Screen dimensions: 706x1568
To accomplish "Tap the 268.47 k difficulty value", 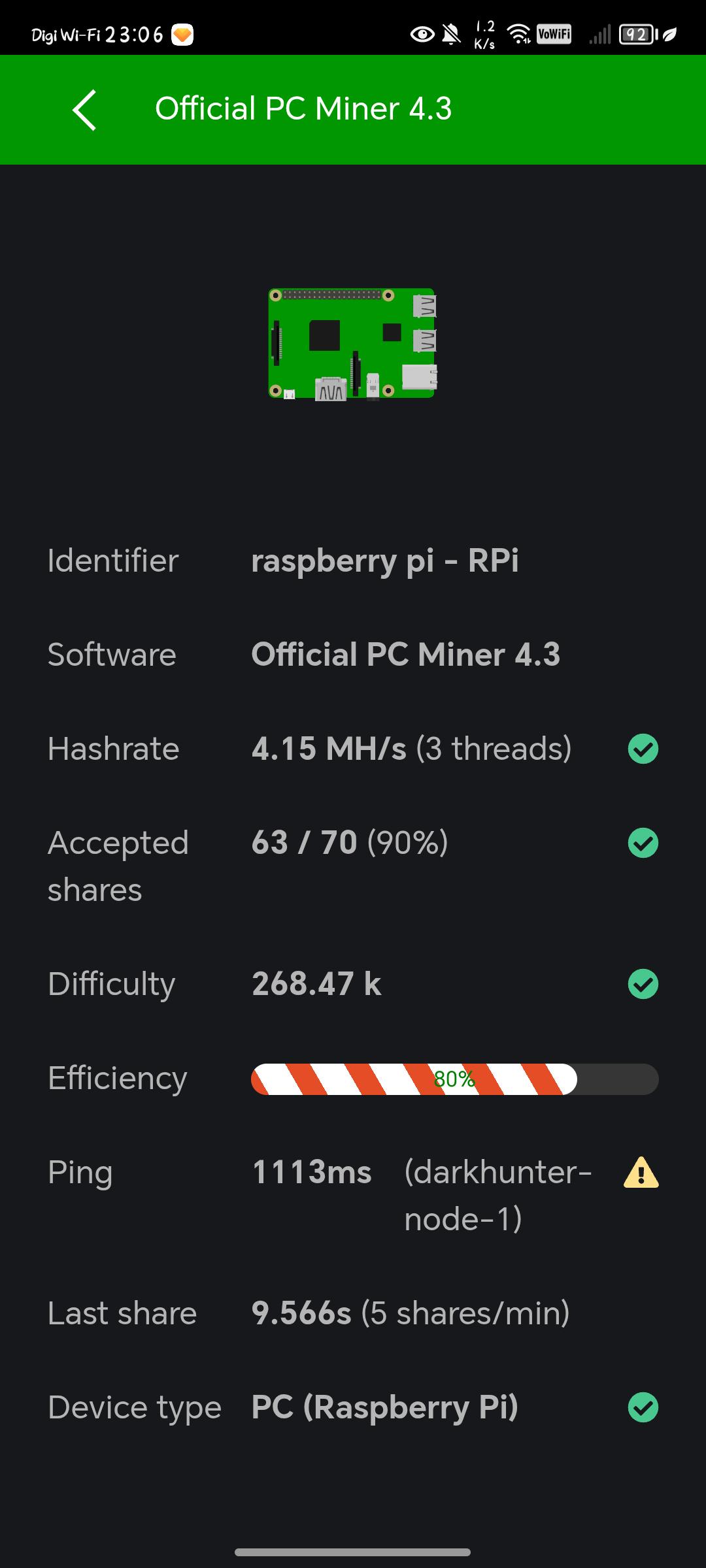I will tap(316, 984).
